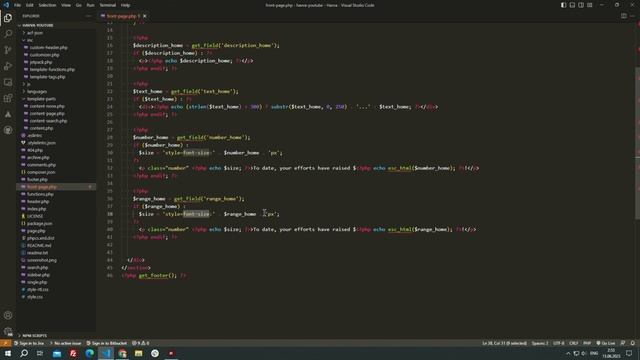Toggle the primary side bar layout icon
Screen dimensions: 640x360
pos(563,5)
